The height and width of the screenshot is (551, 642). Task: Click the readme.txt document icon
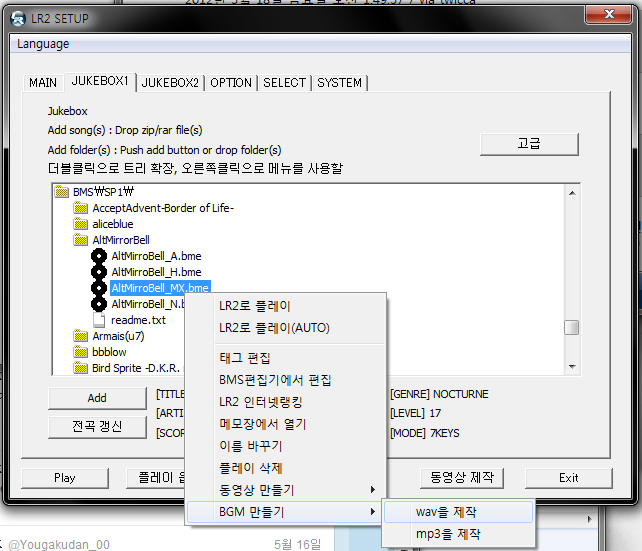coord(99,320)
